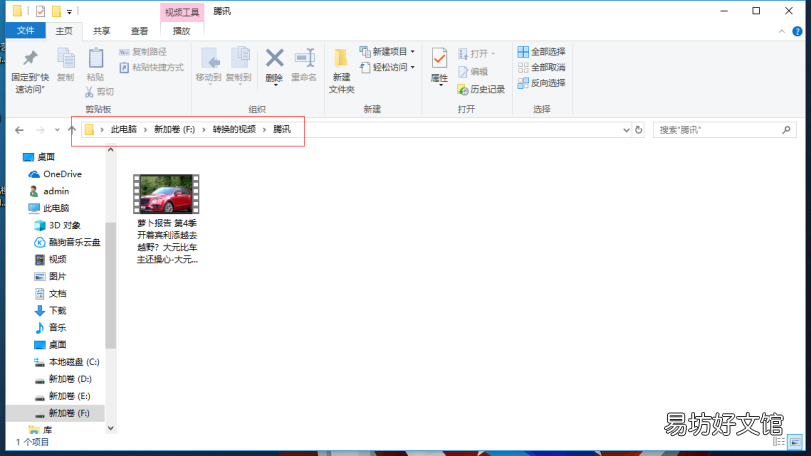This screenshot has height=456, width=811.
Task: Open the History ribbon button
Action: [x=481, y=89]
